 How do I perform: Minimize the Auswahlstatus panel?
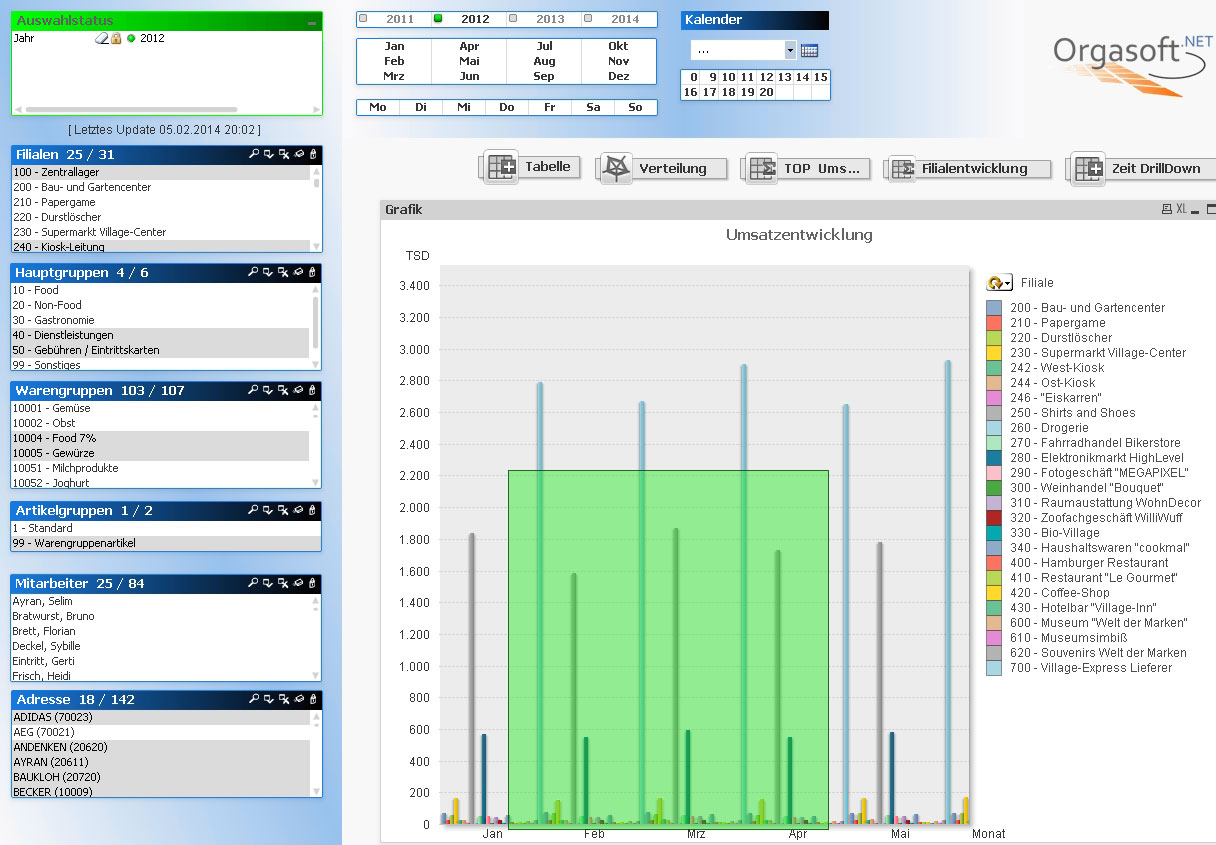(312, 22)
